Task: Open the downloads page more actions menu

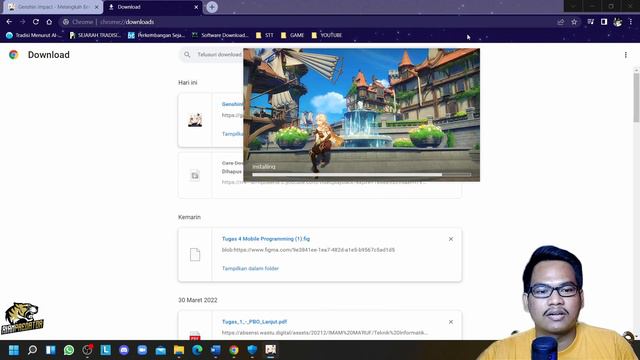Action: (626, 55)
